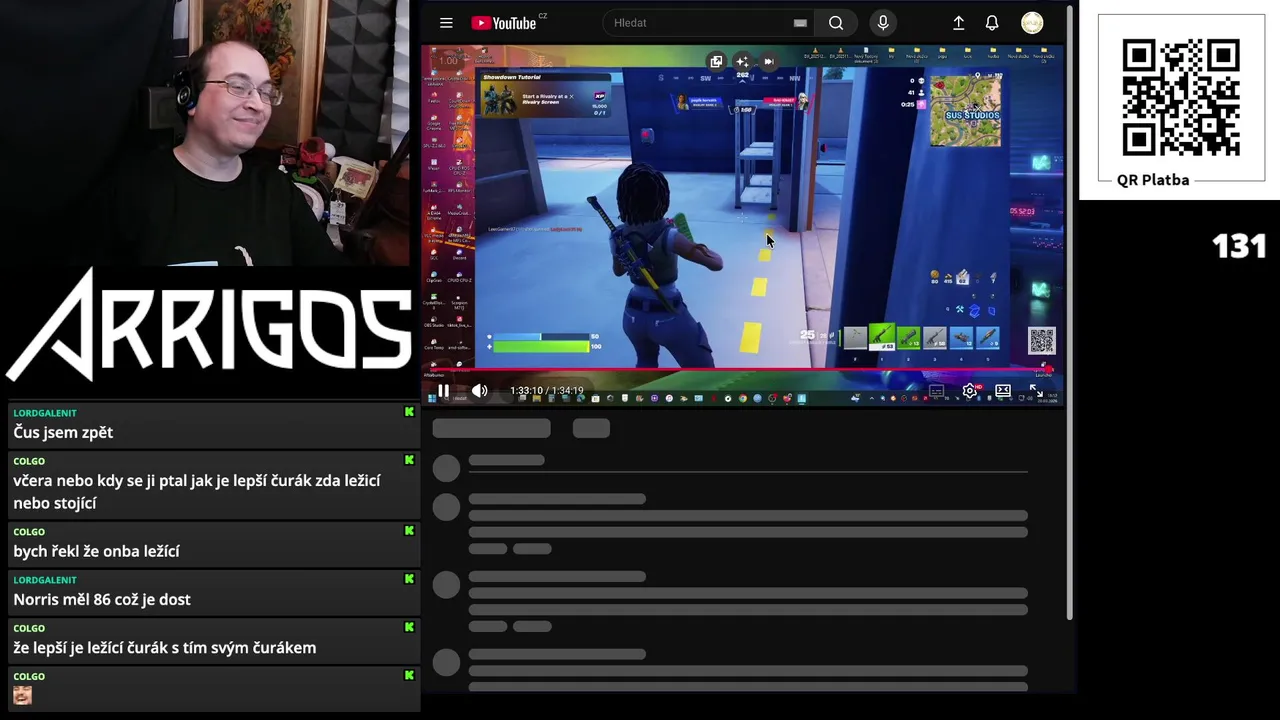
Task: Click the Windows Start button in recorded taskbar
Action: (x=432, y=398)
